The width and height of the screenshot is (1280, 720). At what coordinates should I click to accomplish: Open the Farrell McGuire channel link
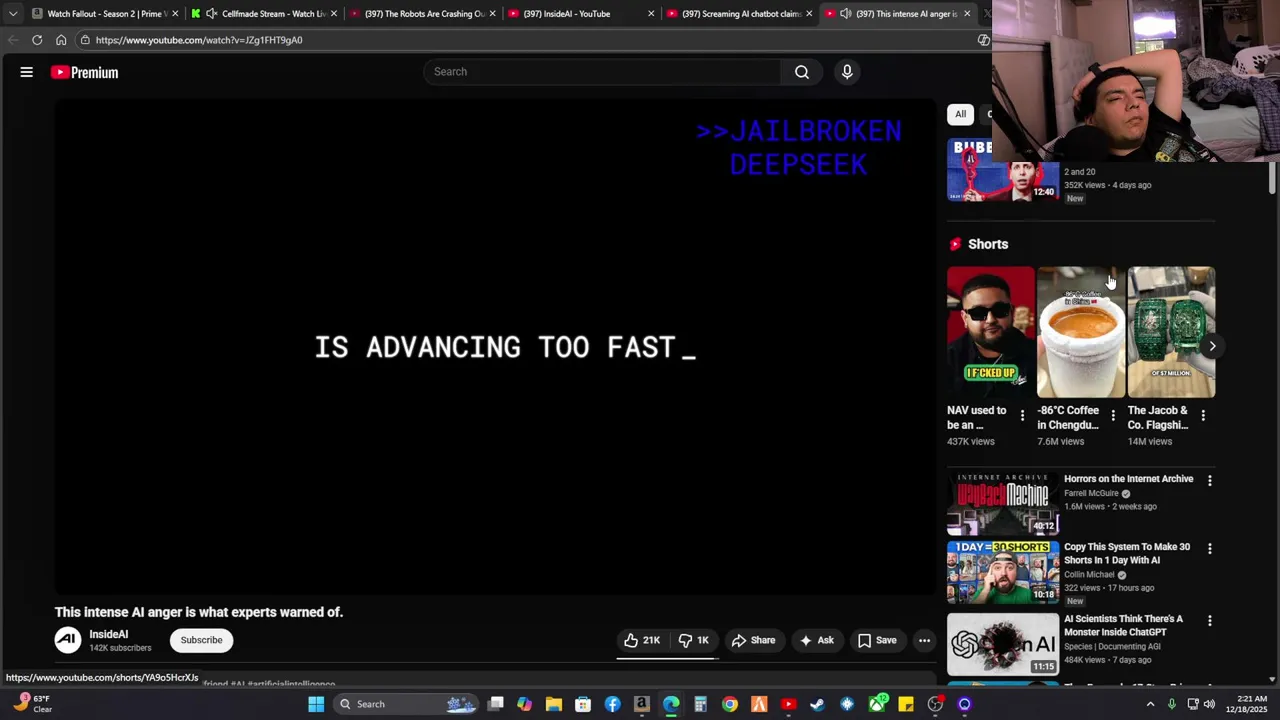point(1091,493)
